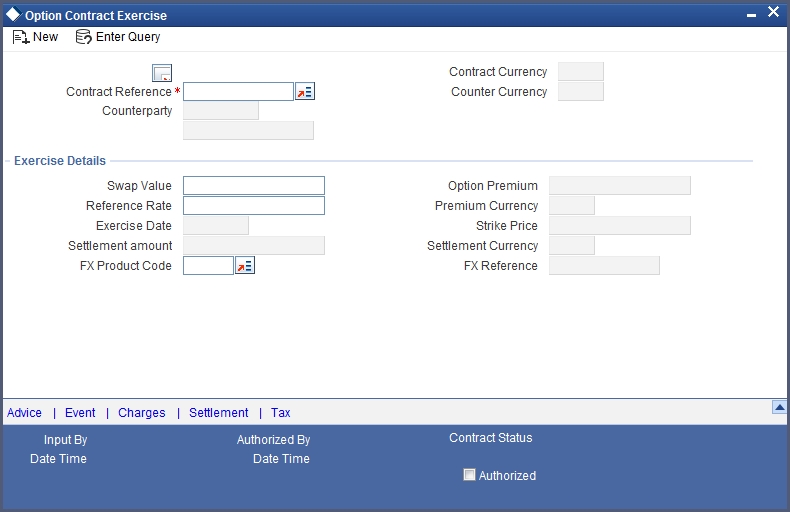
Task: Open the Event tab
Action: [80, 413]
